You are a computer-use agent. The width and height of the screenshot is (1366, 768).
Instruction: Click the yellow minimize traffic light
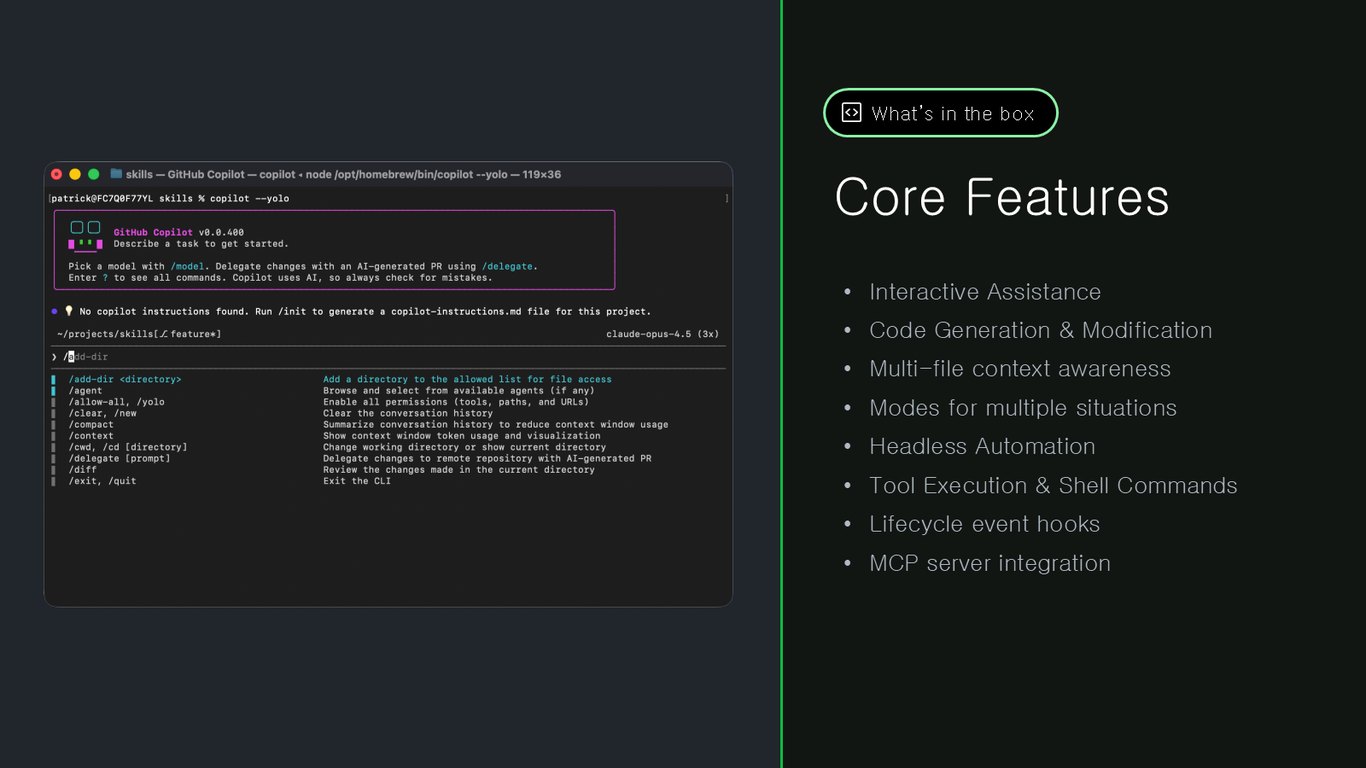(x=75, y=174)
